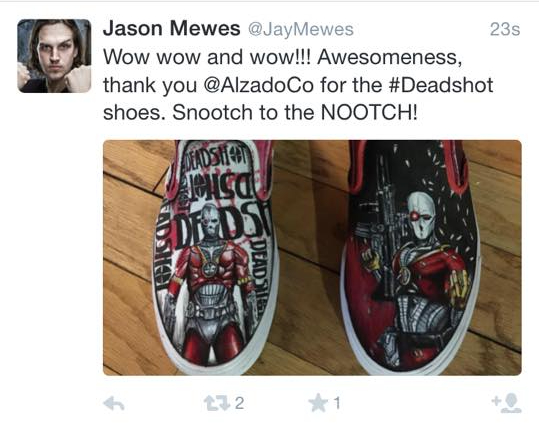Open the 23s tweet timestamp

click(x=505, y=29)
